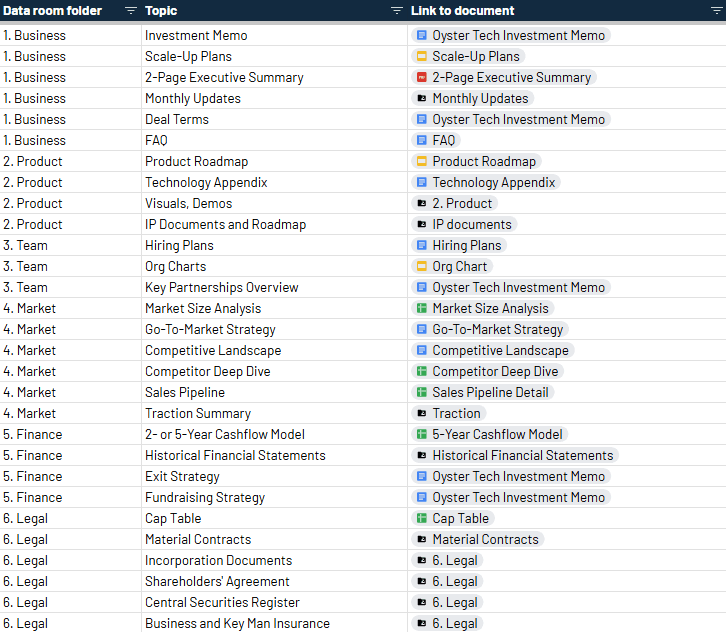The height and width of the screenshot is (632, 726).
Task: Select '5. Finance' cell in Historical Financial Statements row
Action: (70, 455)
